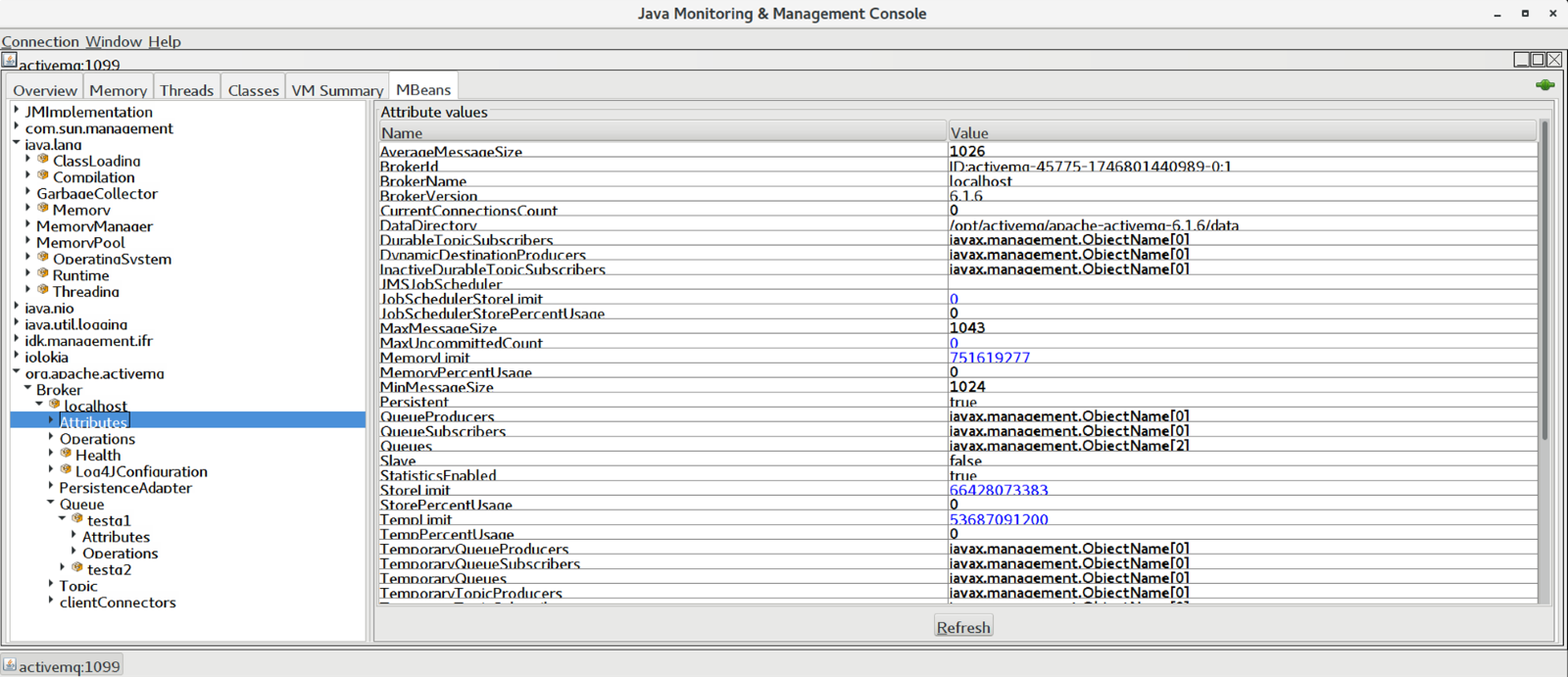Click the localhost broker bean icon
The height and width of the screenshot is (677, 1568).
click(55, 404)
